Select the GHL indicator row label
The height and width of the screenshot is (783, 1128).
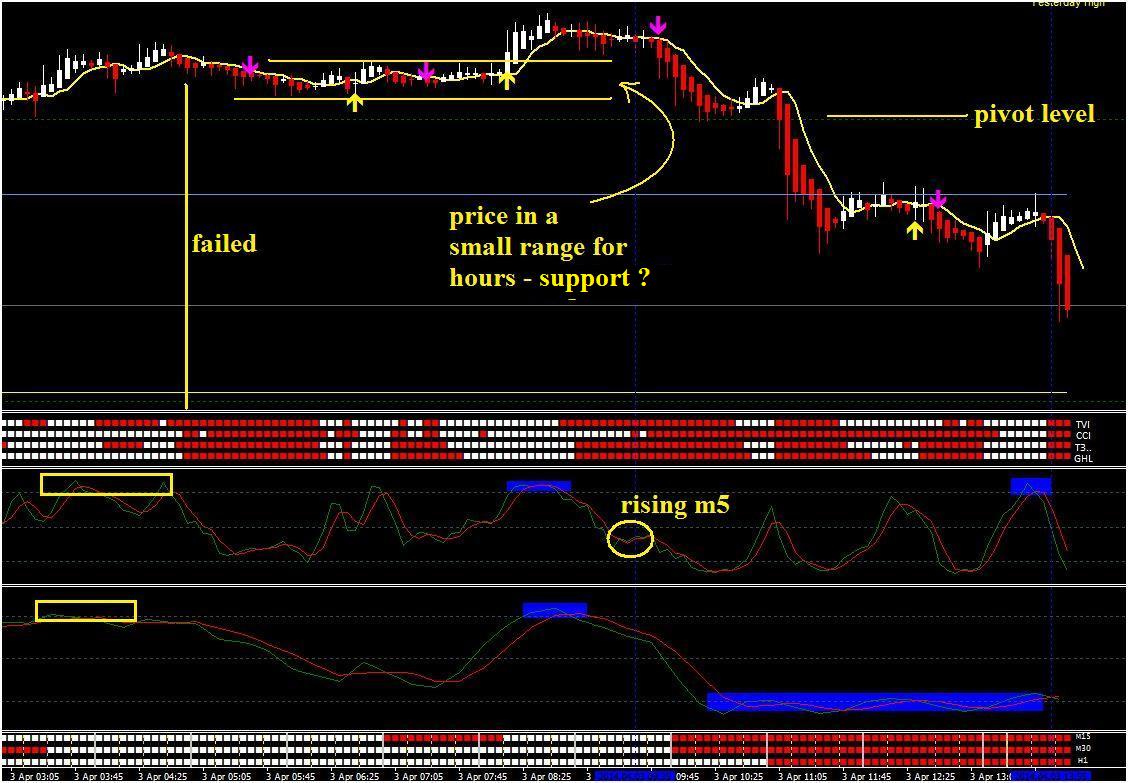pos(1082,458)
